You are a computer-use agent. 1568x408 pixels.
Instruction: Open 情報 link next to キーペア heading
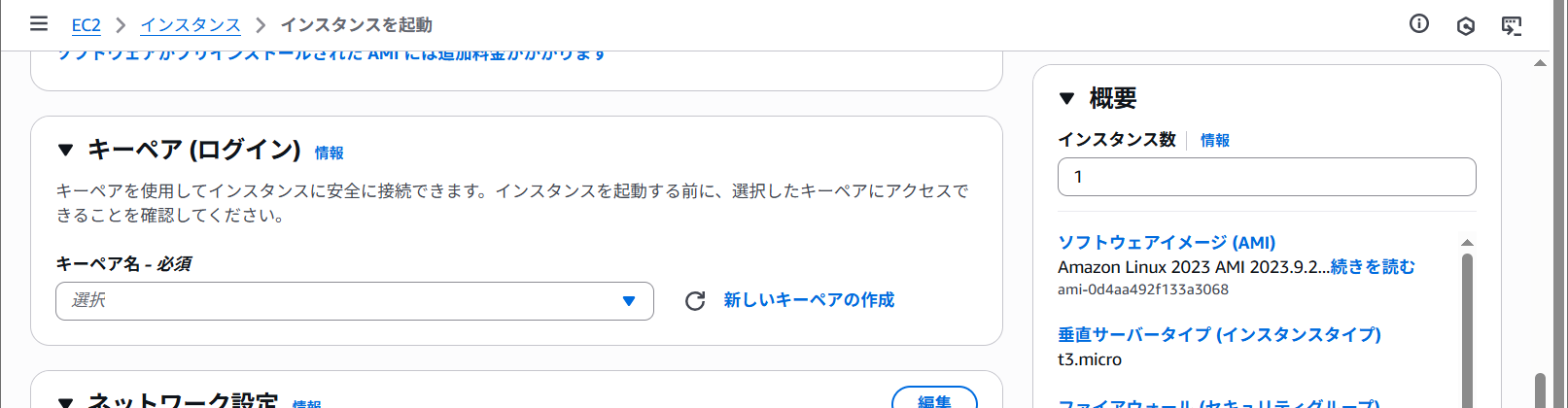click(x=329, y=153)
